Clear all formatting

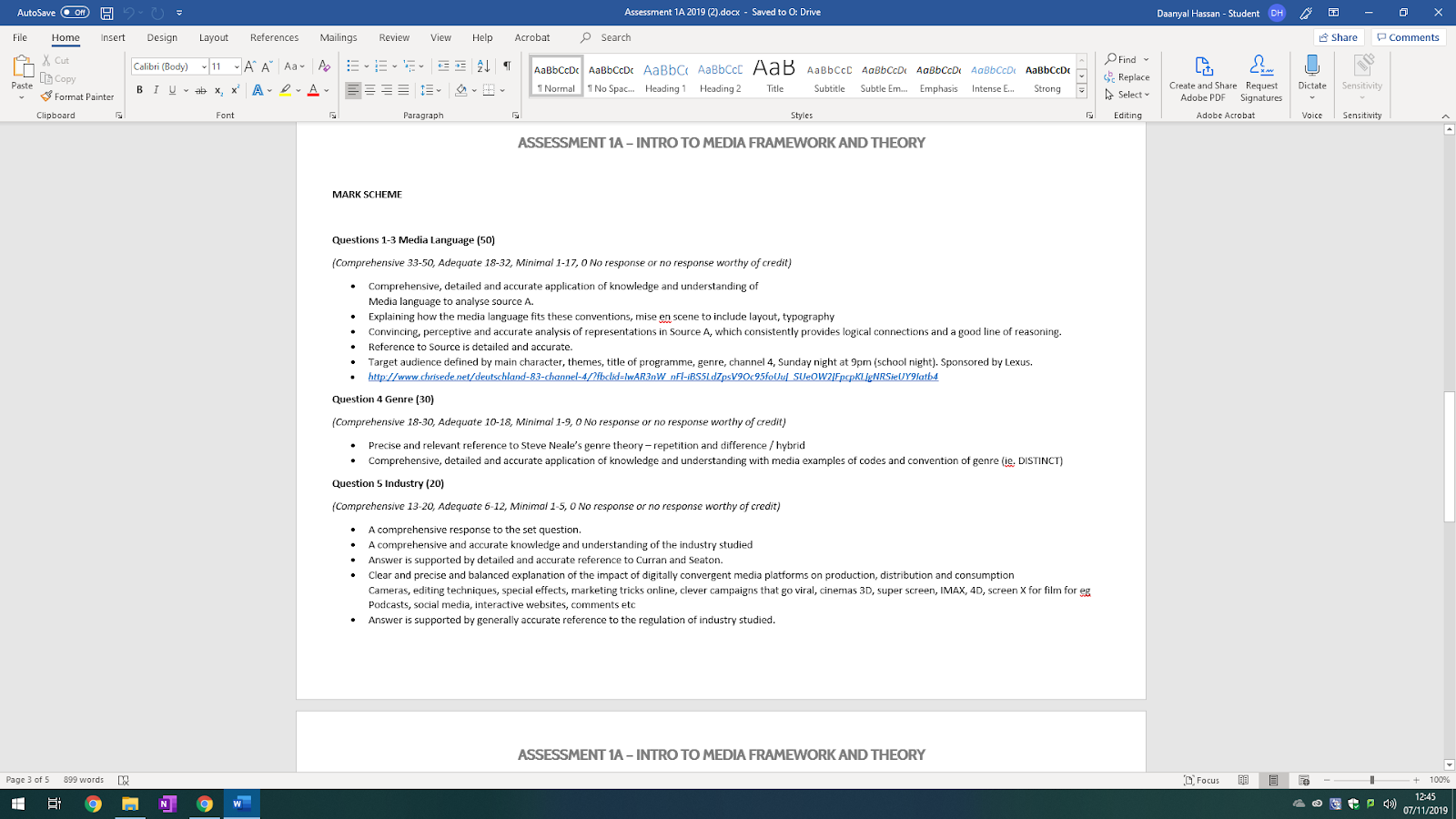[x=324, y=66]
